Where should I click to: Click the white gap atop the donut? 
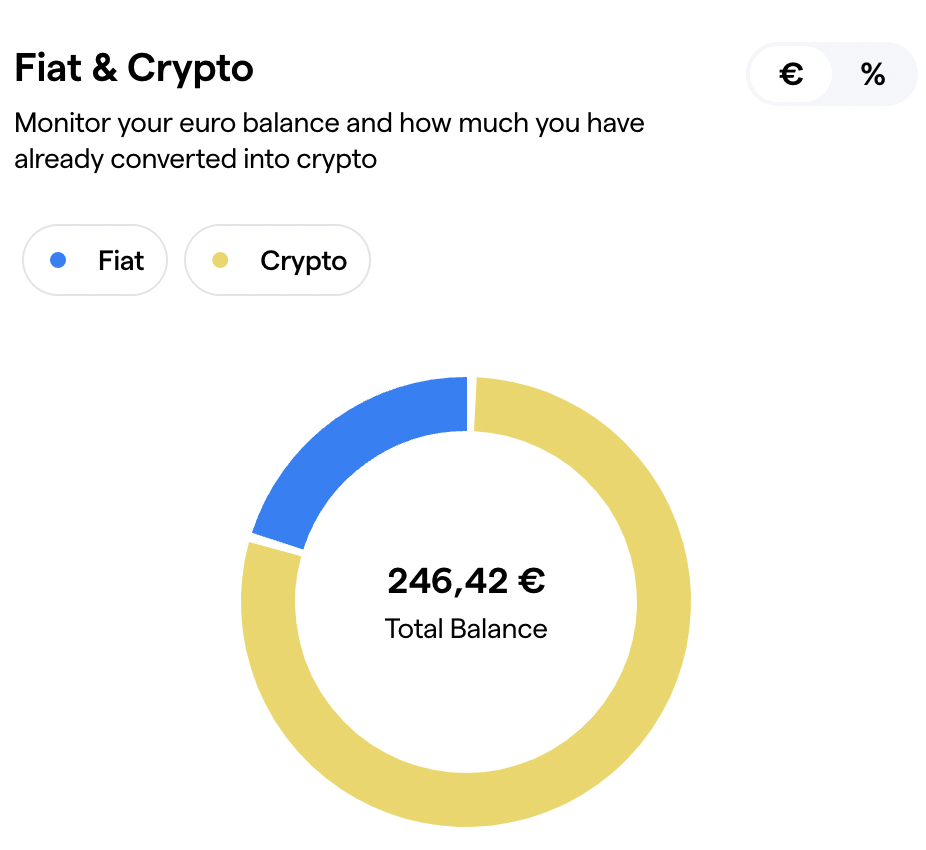pos(471,404)
